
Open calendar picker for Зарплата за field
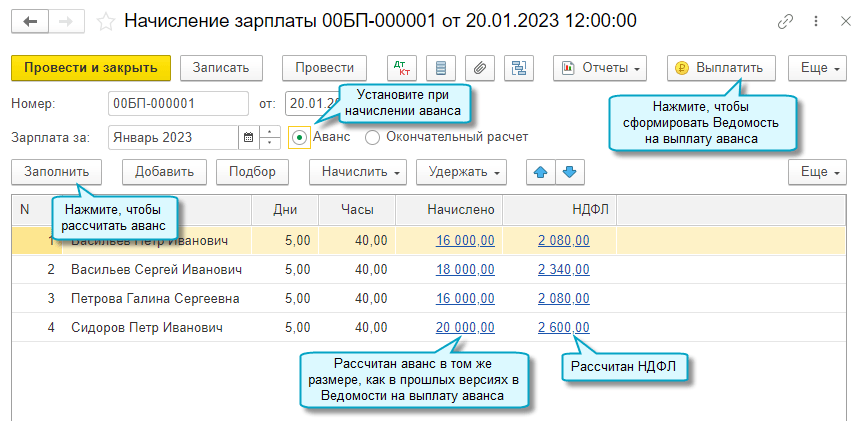click(247, 138)
